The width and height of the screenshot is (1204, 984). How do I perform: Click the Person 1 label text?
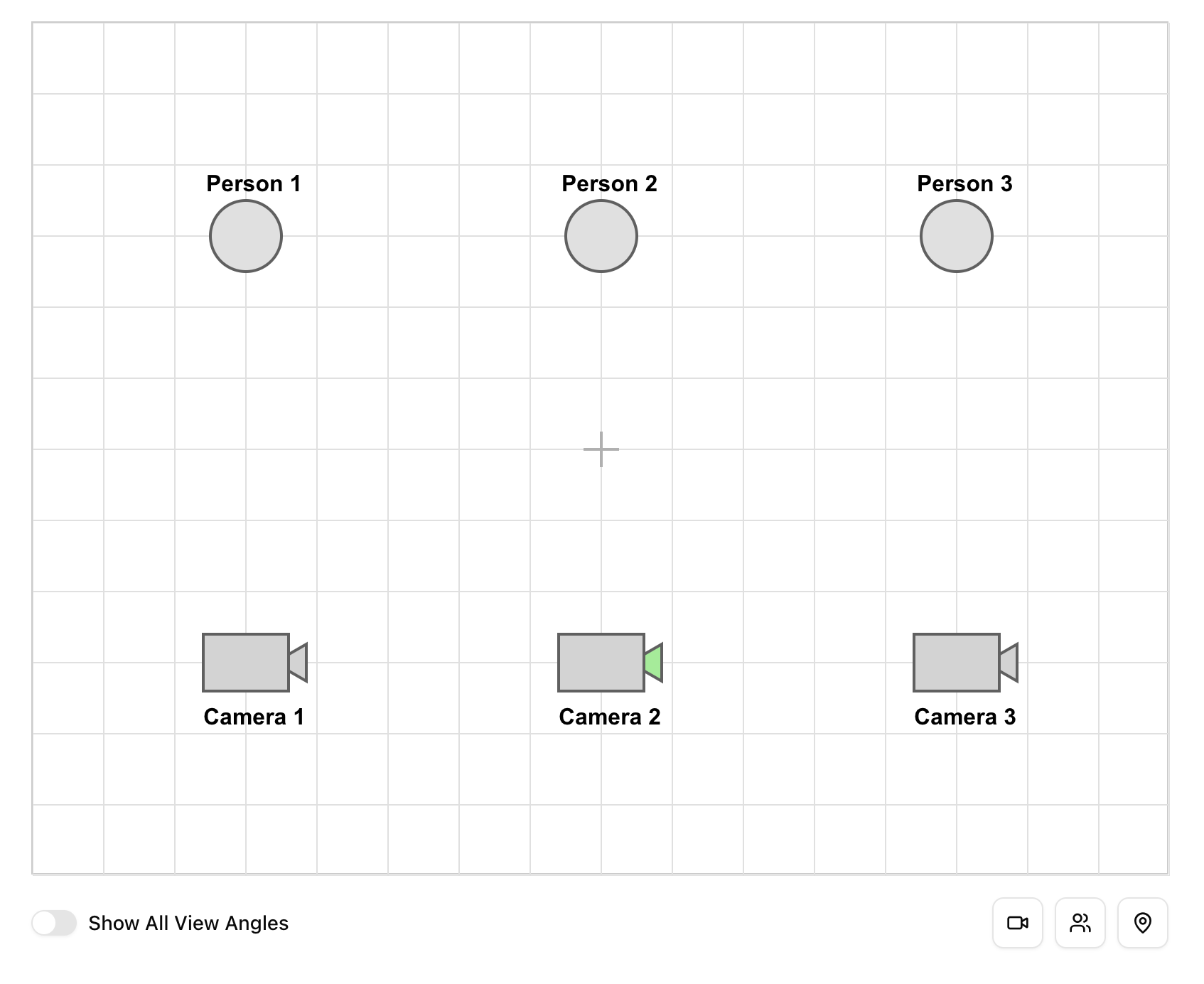pos(254,183)
